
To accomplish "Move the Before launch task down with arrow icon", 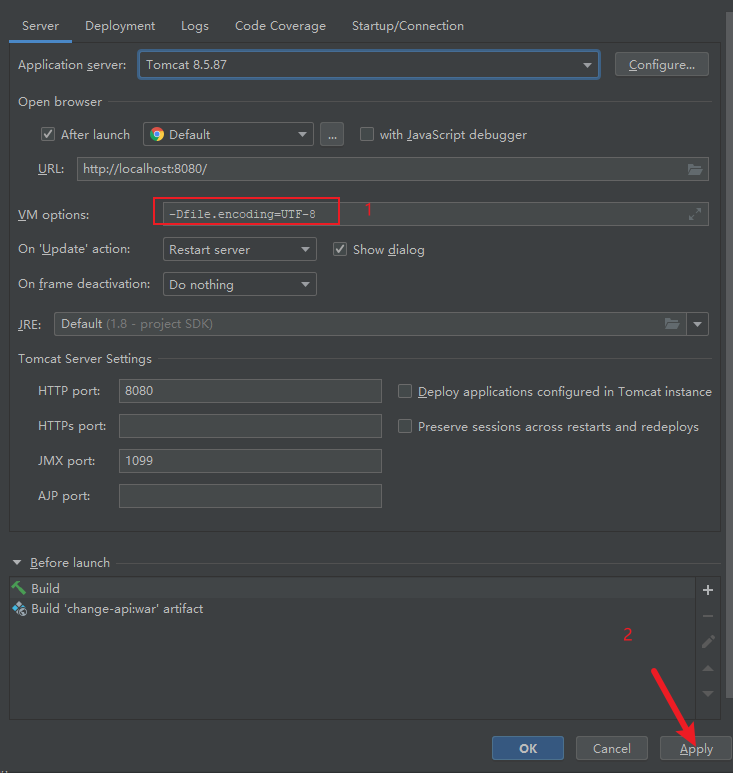I will [708, 694].
